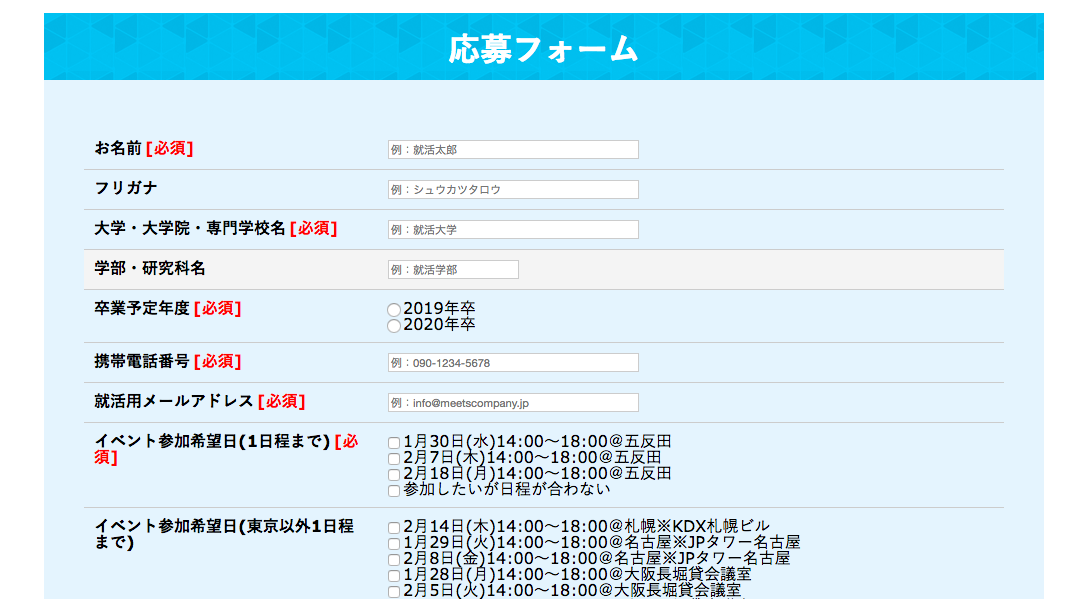1082x599 pixels.
Task: Check 2月5日(火) 大阪長堀貸会議室 option
Action: click(x=394, y=591)
